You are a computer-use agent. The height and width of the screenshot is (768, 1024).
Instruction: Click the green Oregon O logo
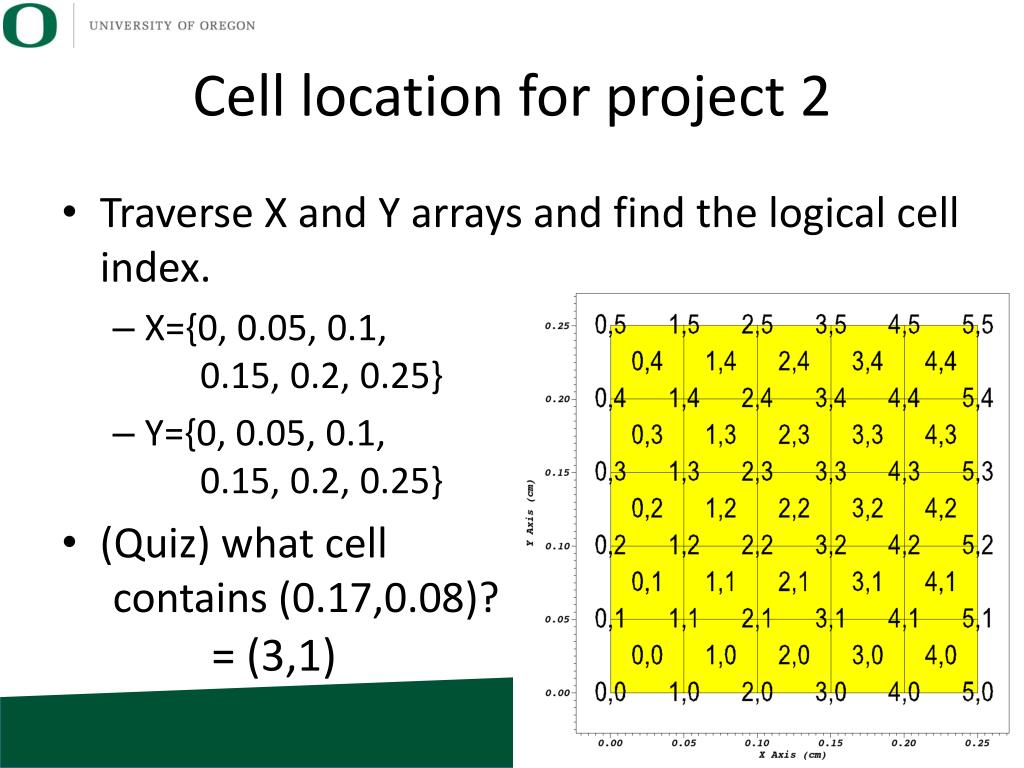click(30, 25)
